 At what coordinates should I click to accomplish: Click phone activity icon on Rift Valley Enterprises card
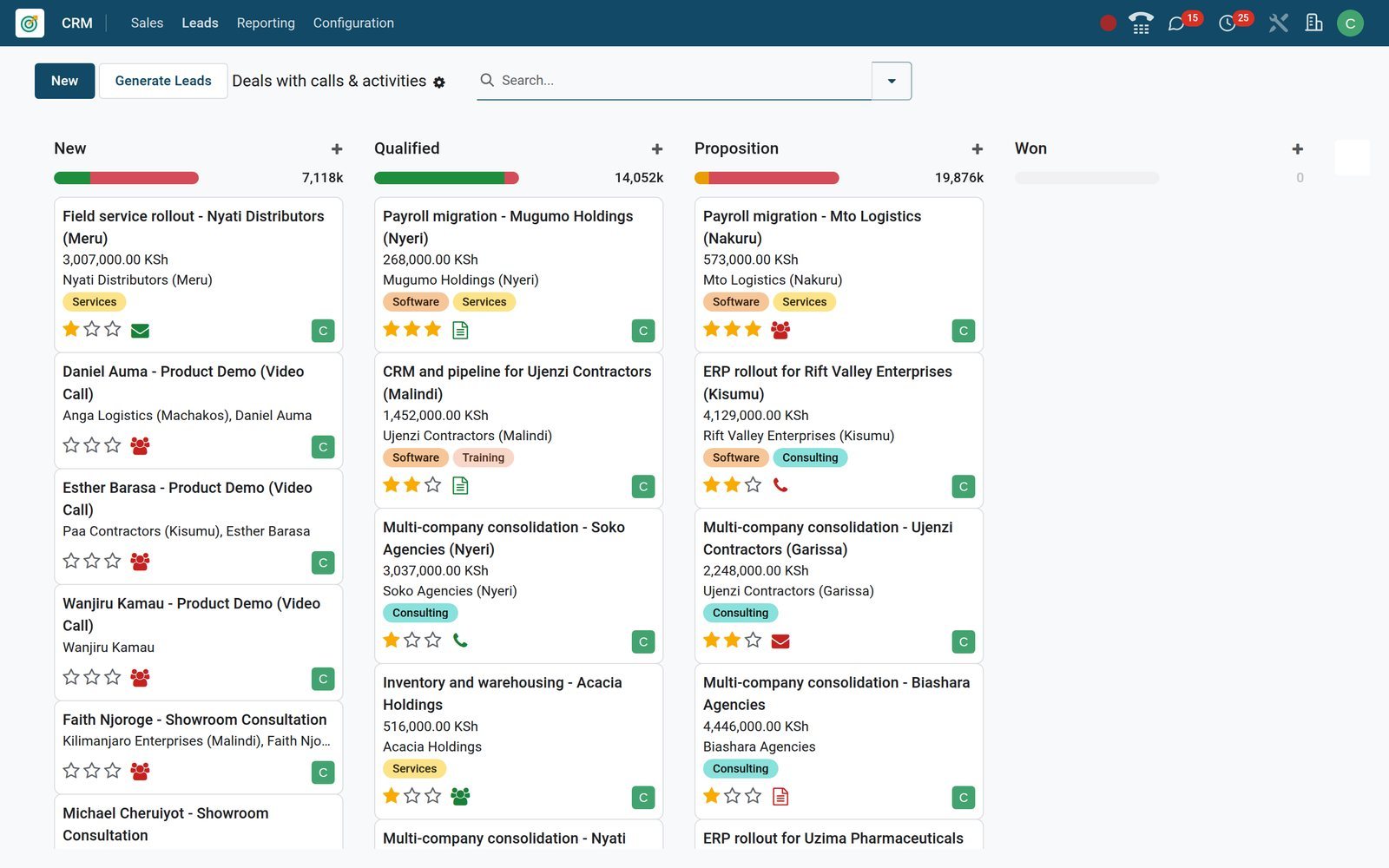[x=780, y=485]
